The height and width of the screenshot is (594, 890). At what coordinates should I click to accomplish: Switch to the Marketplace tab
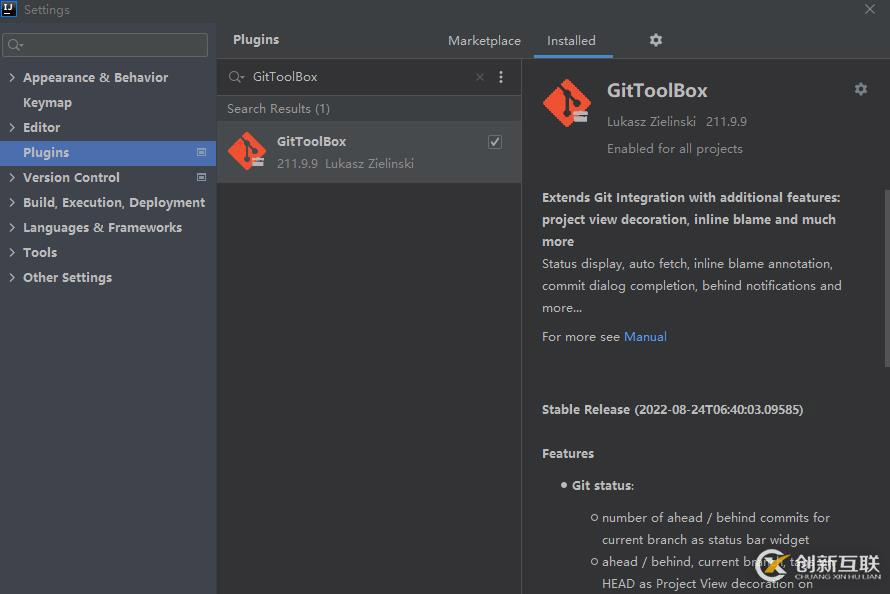484,41
